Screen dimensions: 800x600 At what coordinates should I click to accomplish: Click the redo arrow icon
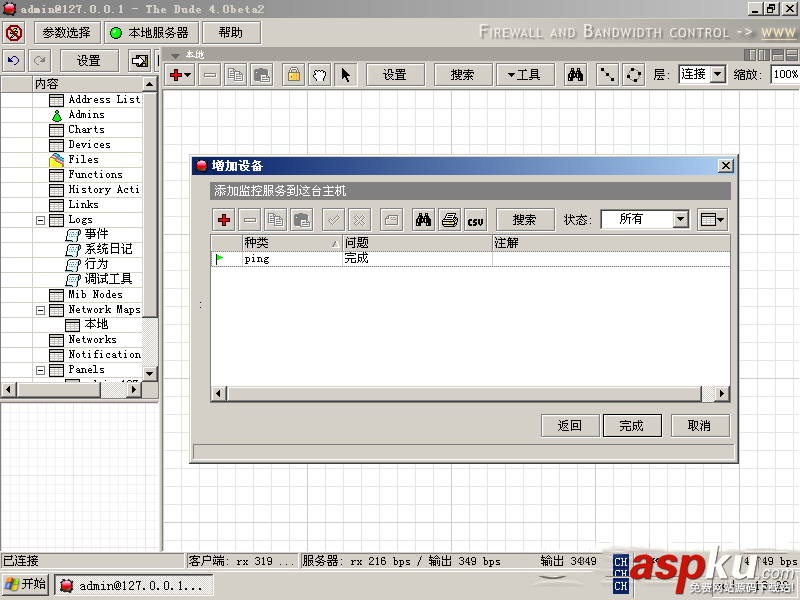click(x=39, y=61)
